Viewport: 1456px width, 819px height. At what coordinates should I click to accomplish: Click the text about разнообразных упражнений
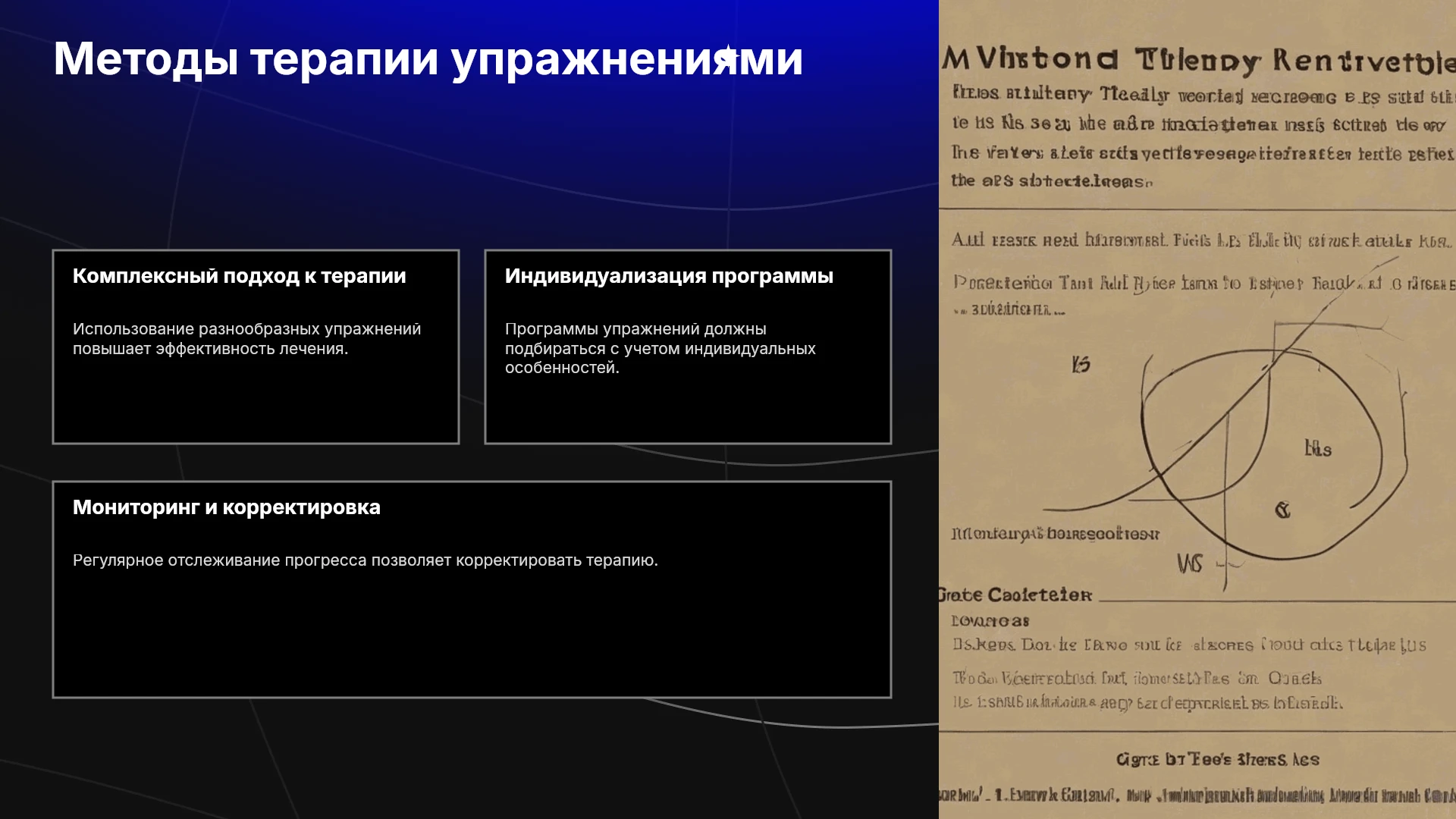point(246,339)
